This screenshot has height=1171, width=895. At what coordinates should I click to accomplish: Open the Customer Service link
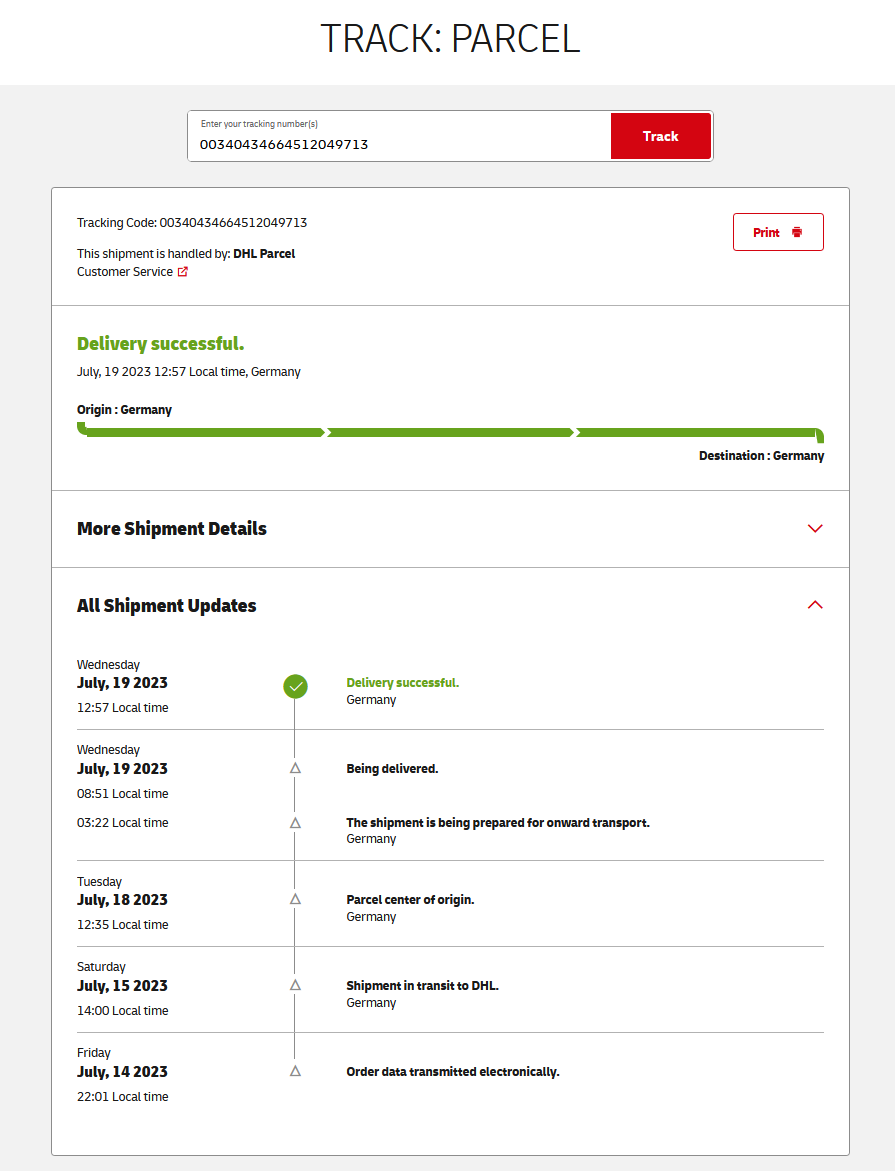click(125, 272)
